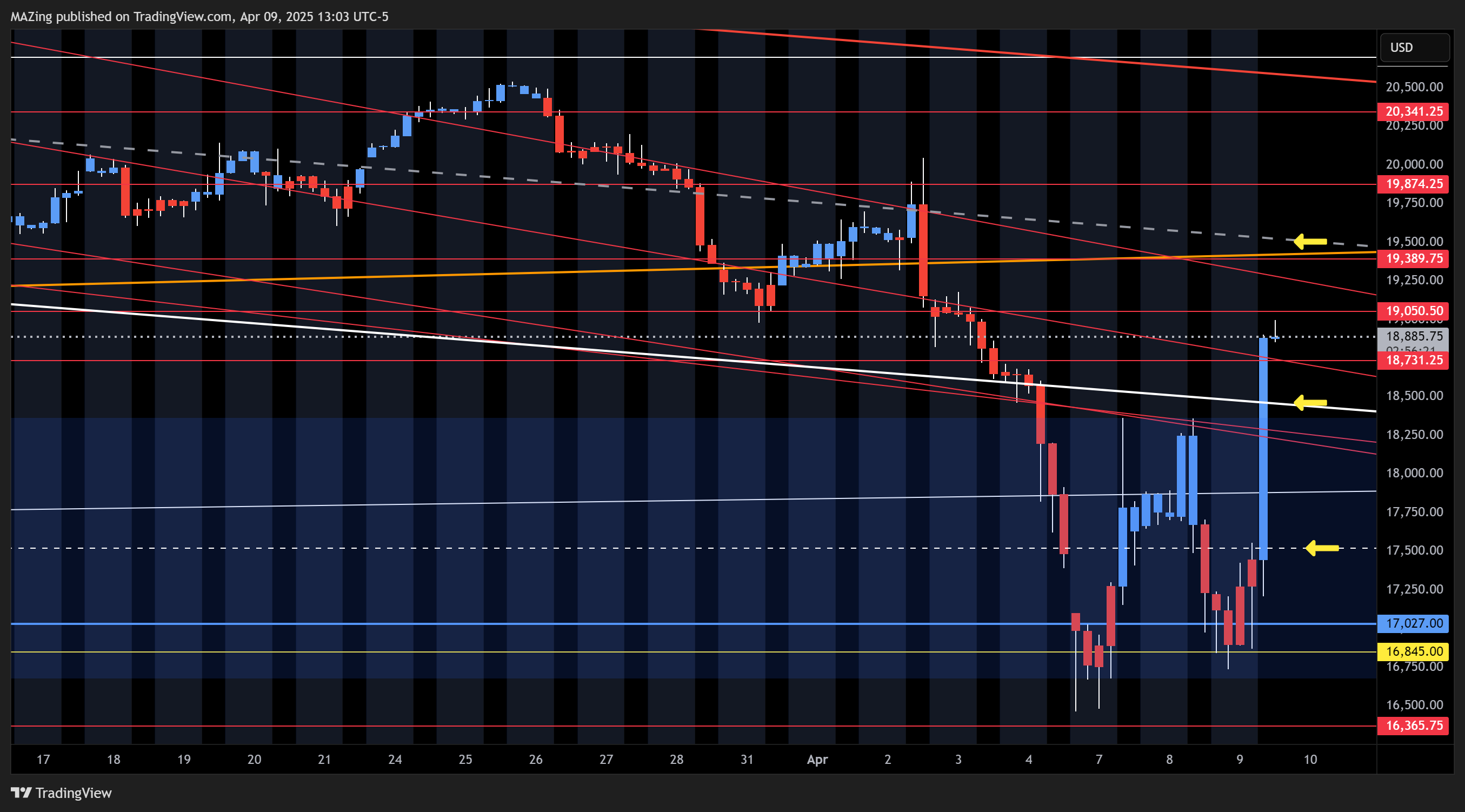Image resolution: width=1465 pixels, height=812 pixels.
Task: Click date label 3 on time axis
Action: (x=958, y=760)
